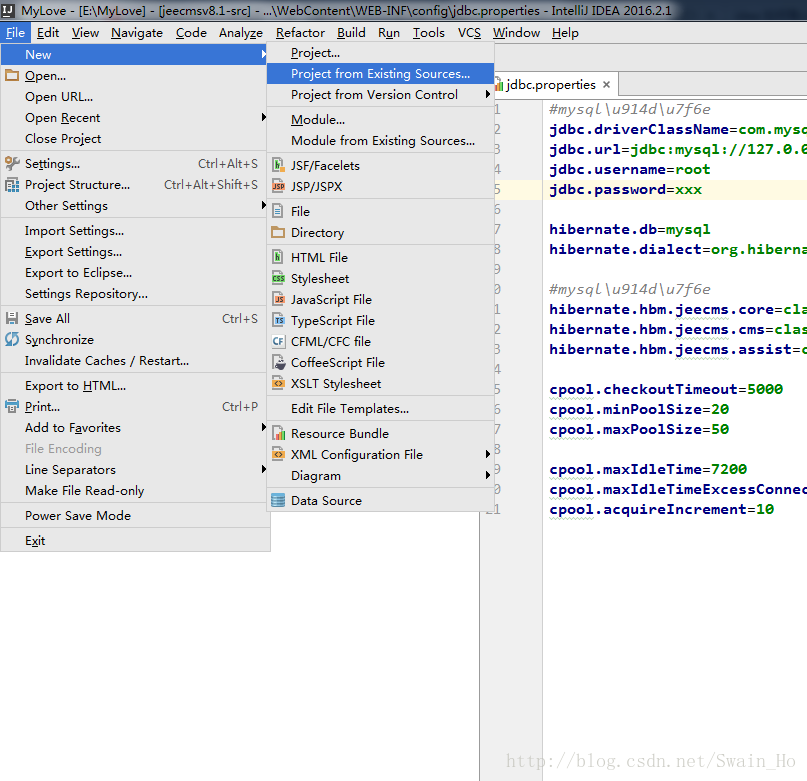Image resolution: width=807 pixels, height=781 pixels.
Task: Select Make File Read-only
Action: 134,490
